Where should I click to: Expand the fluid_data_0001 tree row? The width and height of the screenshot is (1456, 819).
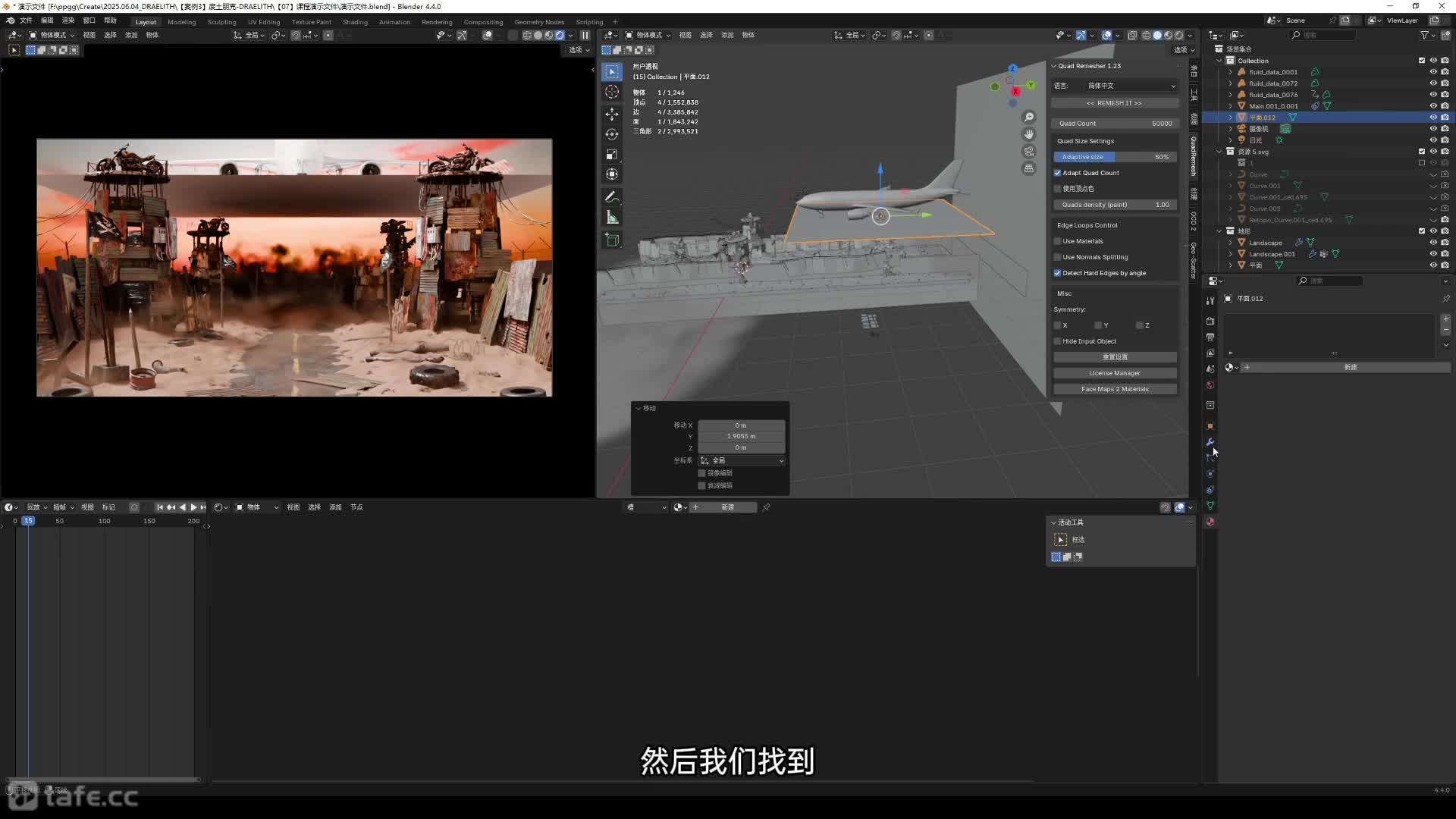pos(1230,72)
